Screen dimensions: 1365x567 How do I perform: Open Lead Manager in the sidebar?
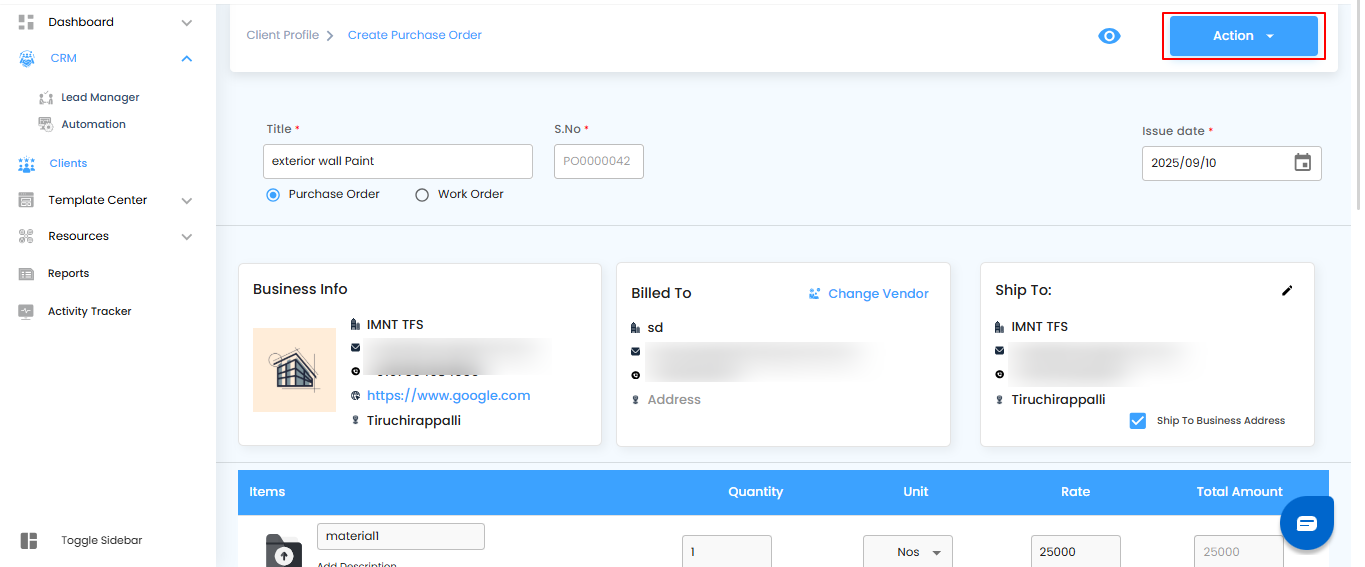(x=100, y=98)
